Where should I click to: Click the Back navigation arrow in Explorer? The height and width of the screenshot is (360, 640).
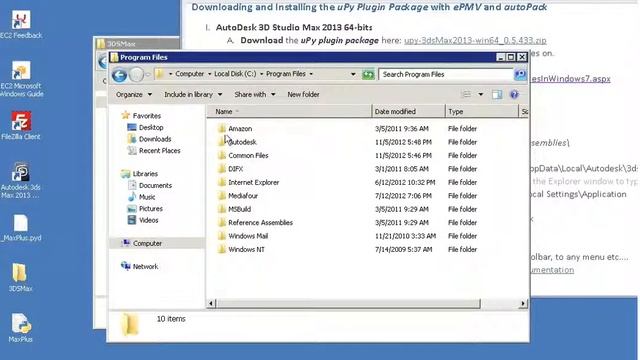click(119, 75)
